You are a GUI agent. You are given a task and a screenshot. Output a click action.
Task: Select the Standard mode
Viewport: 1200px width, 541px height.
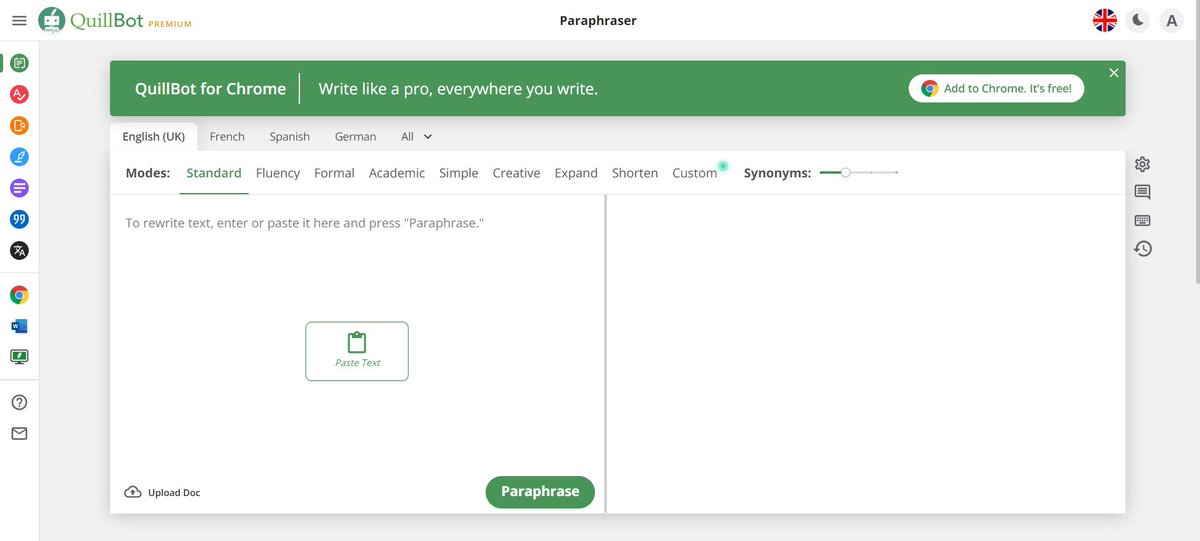214,173
